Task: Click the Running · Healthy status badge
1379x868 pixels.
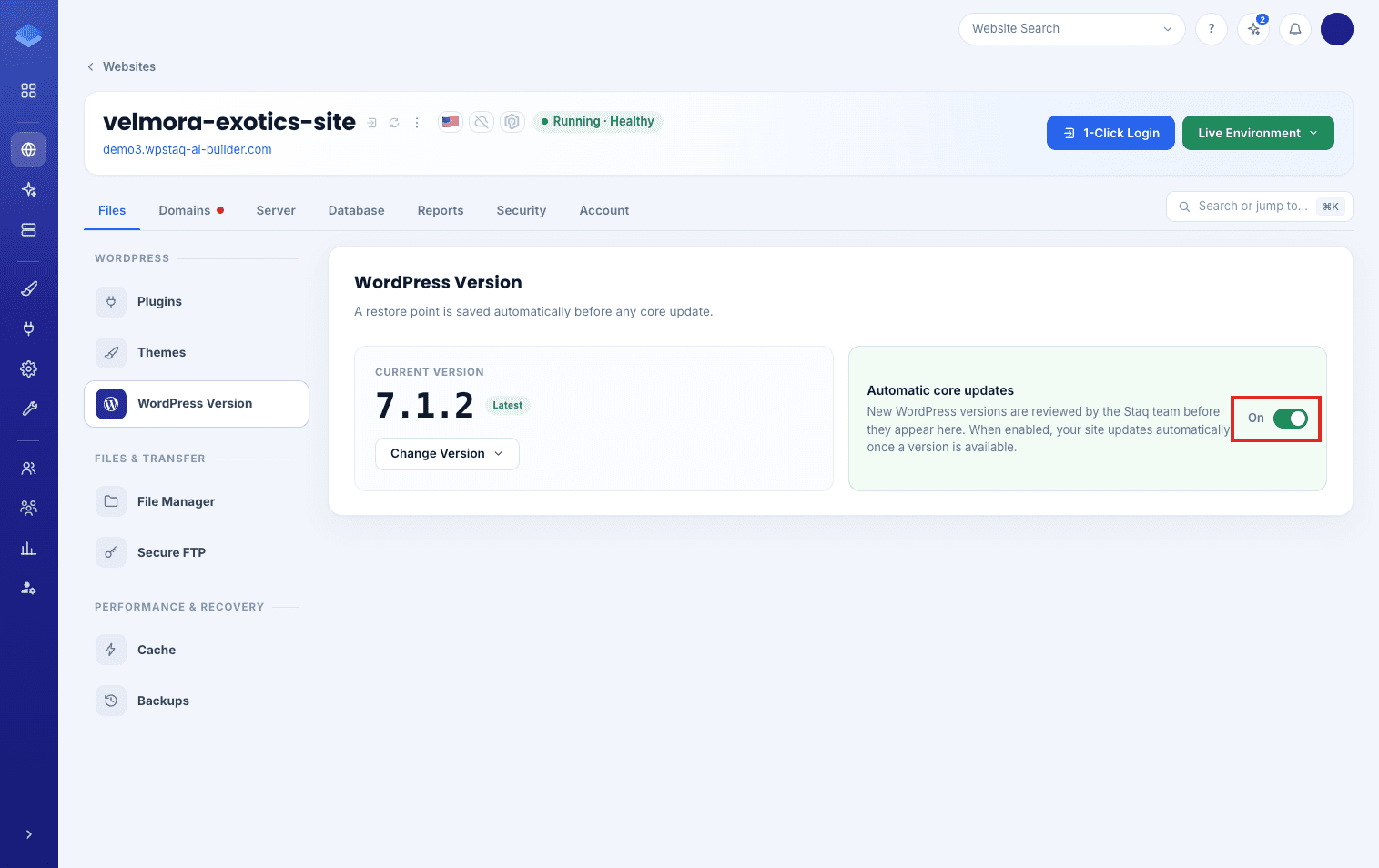Action: [x=598, y=122]
